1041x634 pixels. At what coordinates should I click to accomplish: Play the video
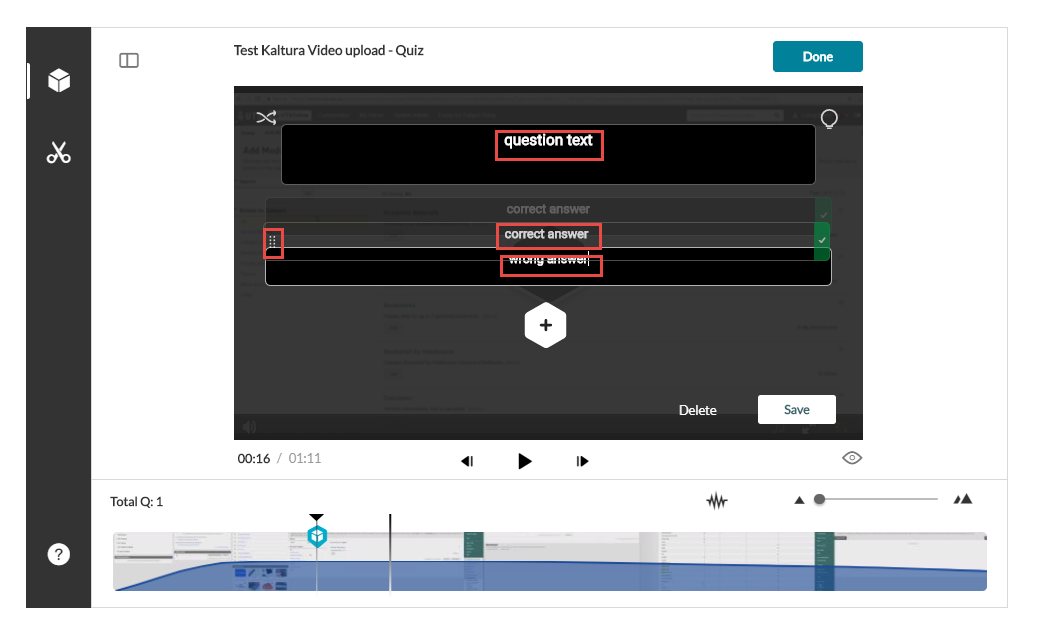[525, 461]
